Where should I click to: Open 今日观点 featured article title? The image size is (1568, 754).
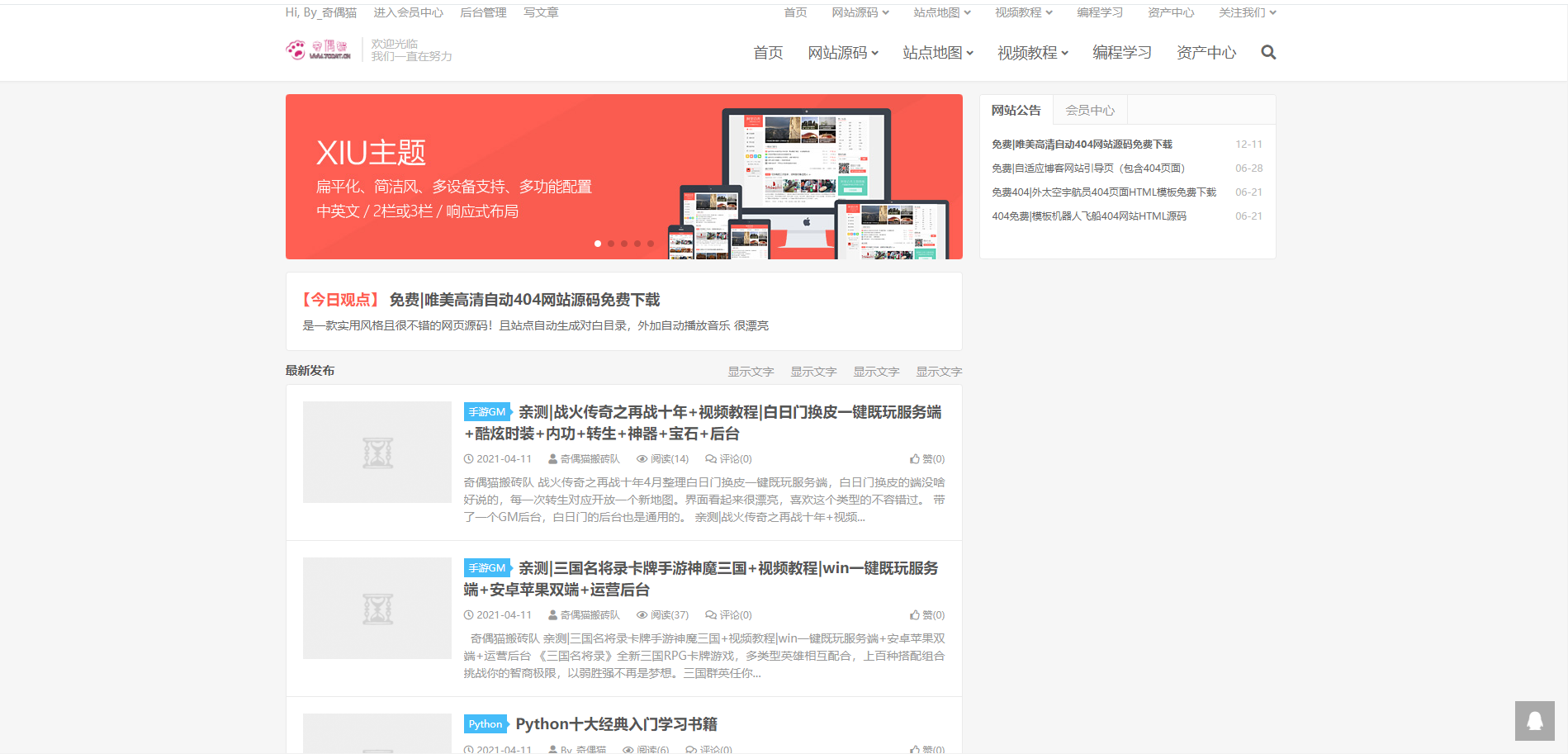click(524, 300)
